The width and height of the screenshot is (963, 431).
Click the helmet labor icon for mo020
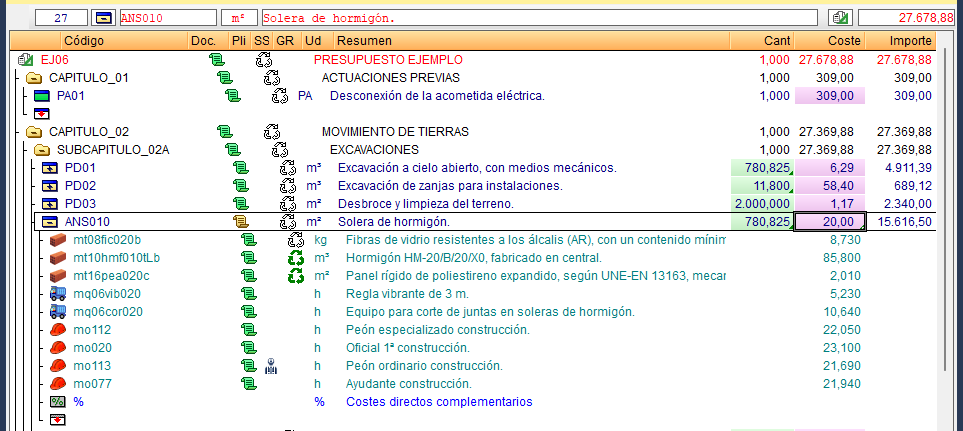(x=58, y=348)
